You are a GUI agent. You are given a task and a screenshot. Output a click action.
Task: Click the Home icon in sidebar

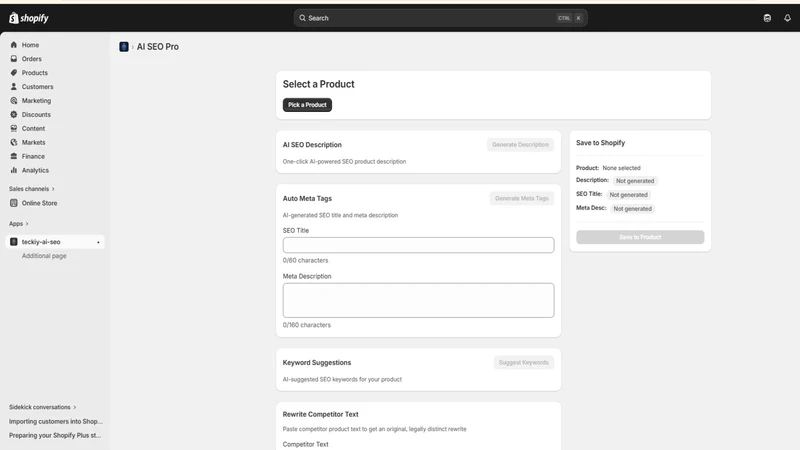click(x=14, y=45)
